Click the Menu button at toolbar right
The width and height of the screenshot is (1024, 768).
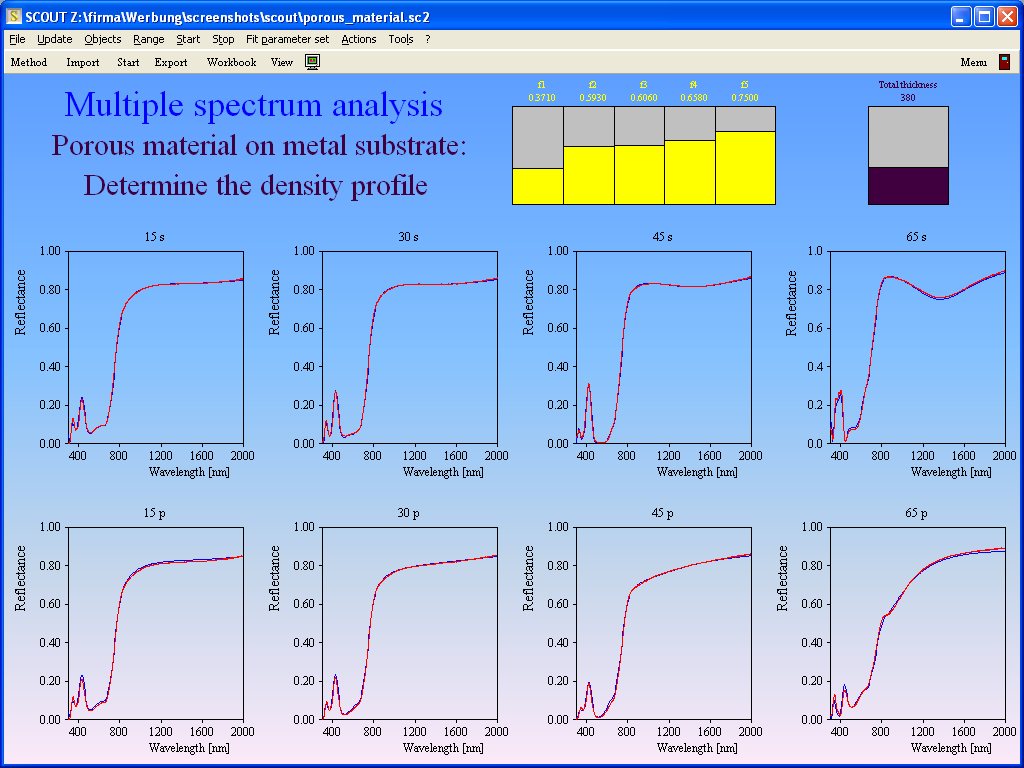(973, 62)
